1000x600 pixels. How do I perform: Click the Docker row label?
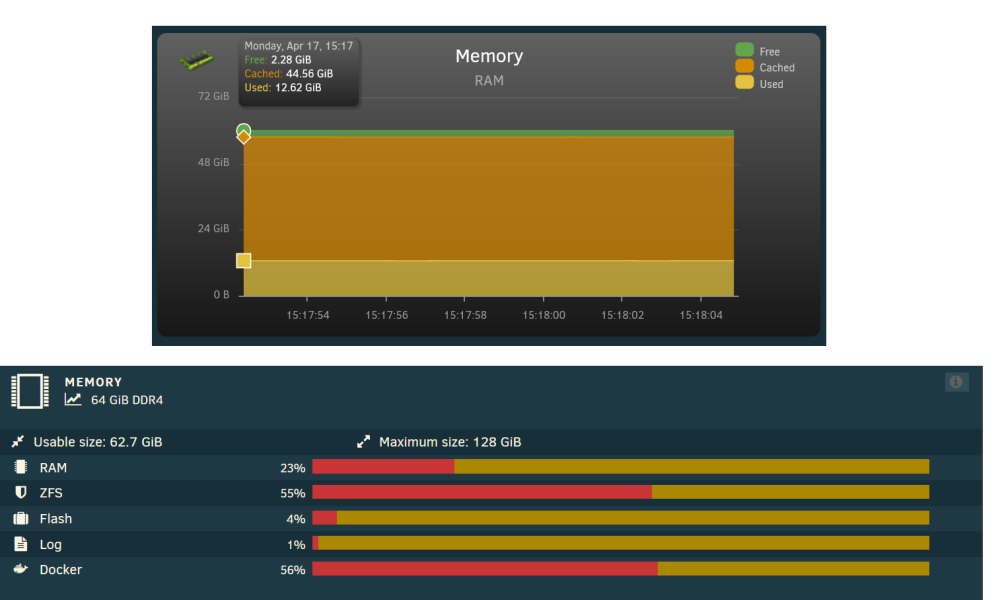click(61, 569)
